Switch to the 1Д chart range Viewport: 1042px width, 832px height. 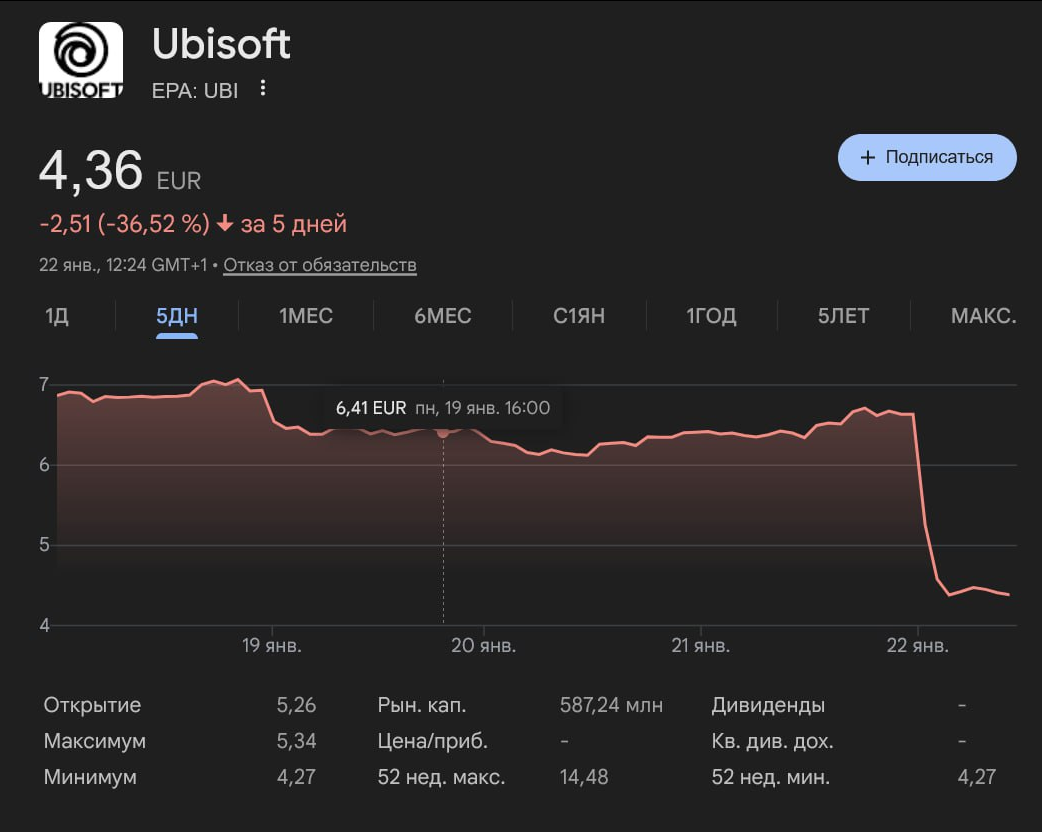point(57,316)
